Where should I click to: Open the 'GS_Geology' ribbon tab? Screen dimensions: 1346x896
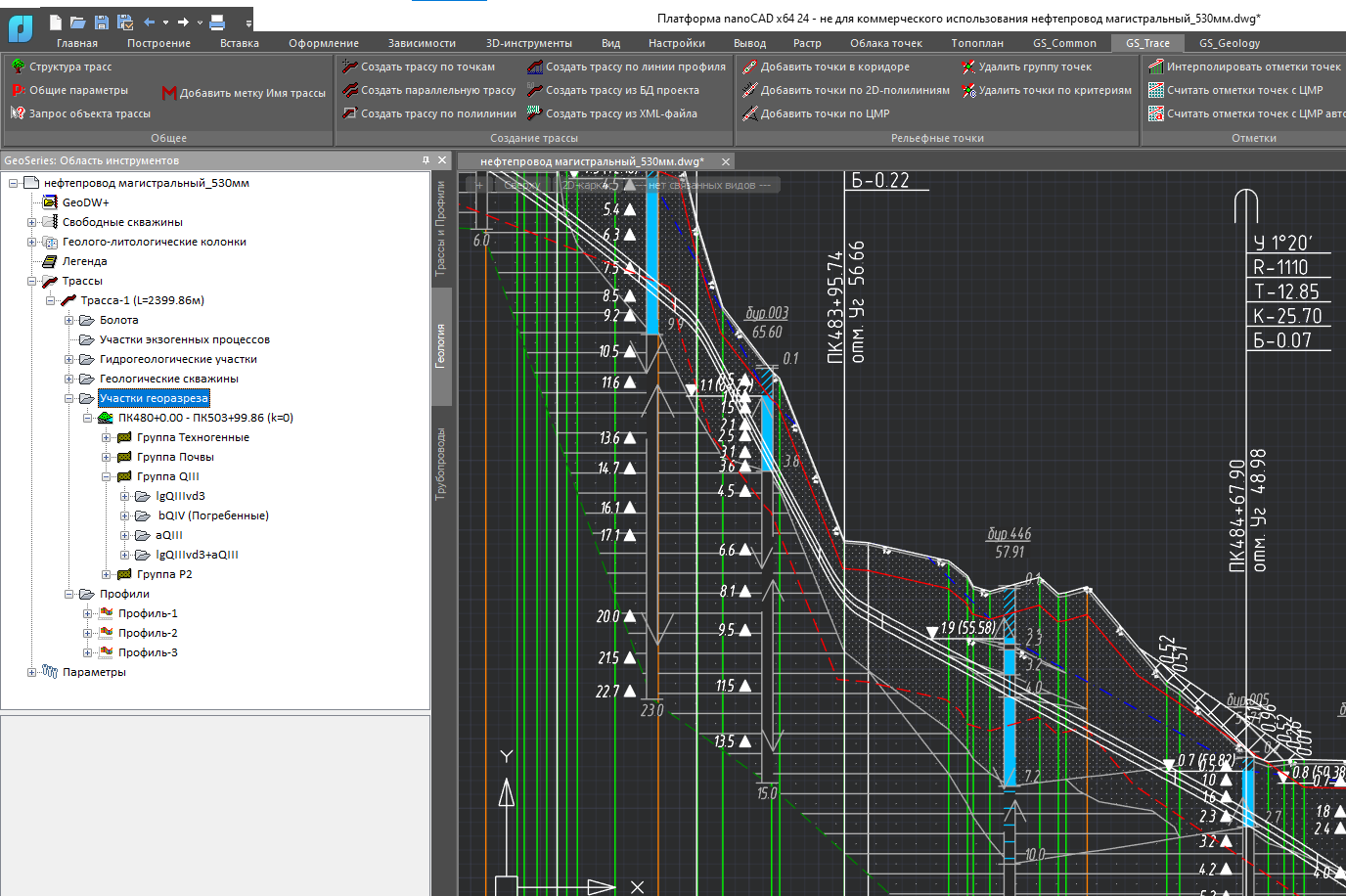pos(1229,43)
